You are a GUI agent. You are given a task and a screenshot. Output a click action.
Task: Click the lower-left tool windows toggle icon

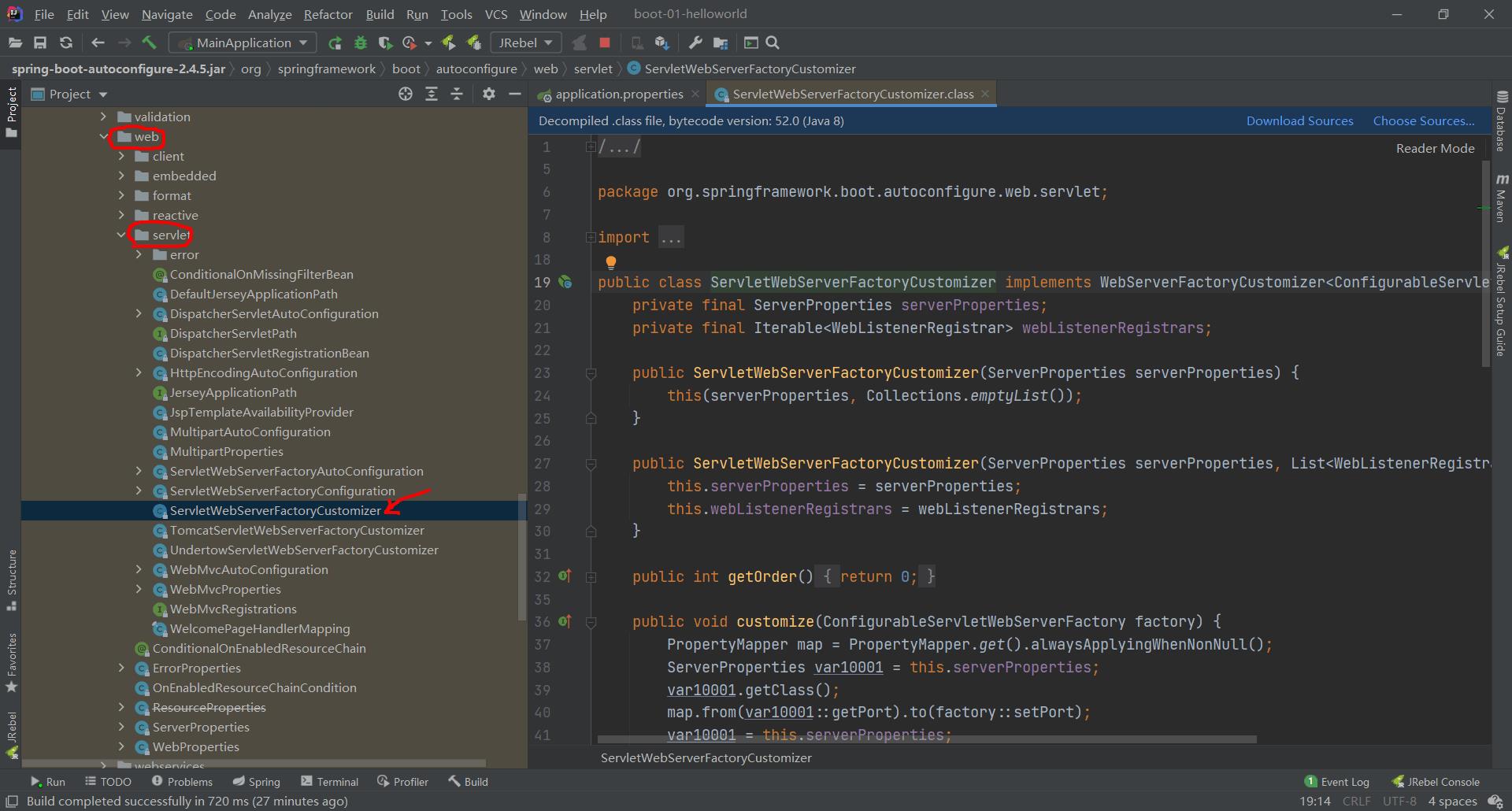12,802
